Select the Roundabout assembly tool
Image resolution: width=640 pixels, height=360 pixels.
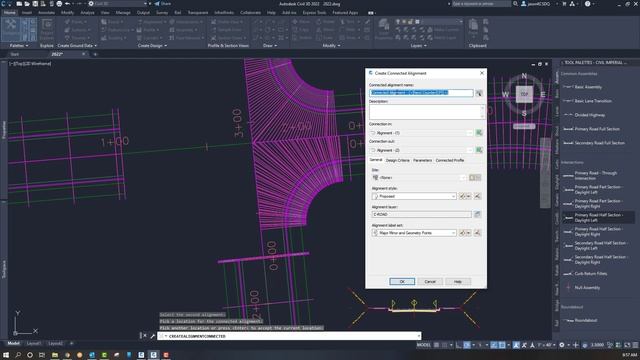point(586,320)
